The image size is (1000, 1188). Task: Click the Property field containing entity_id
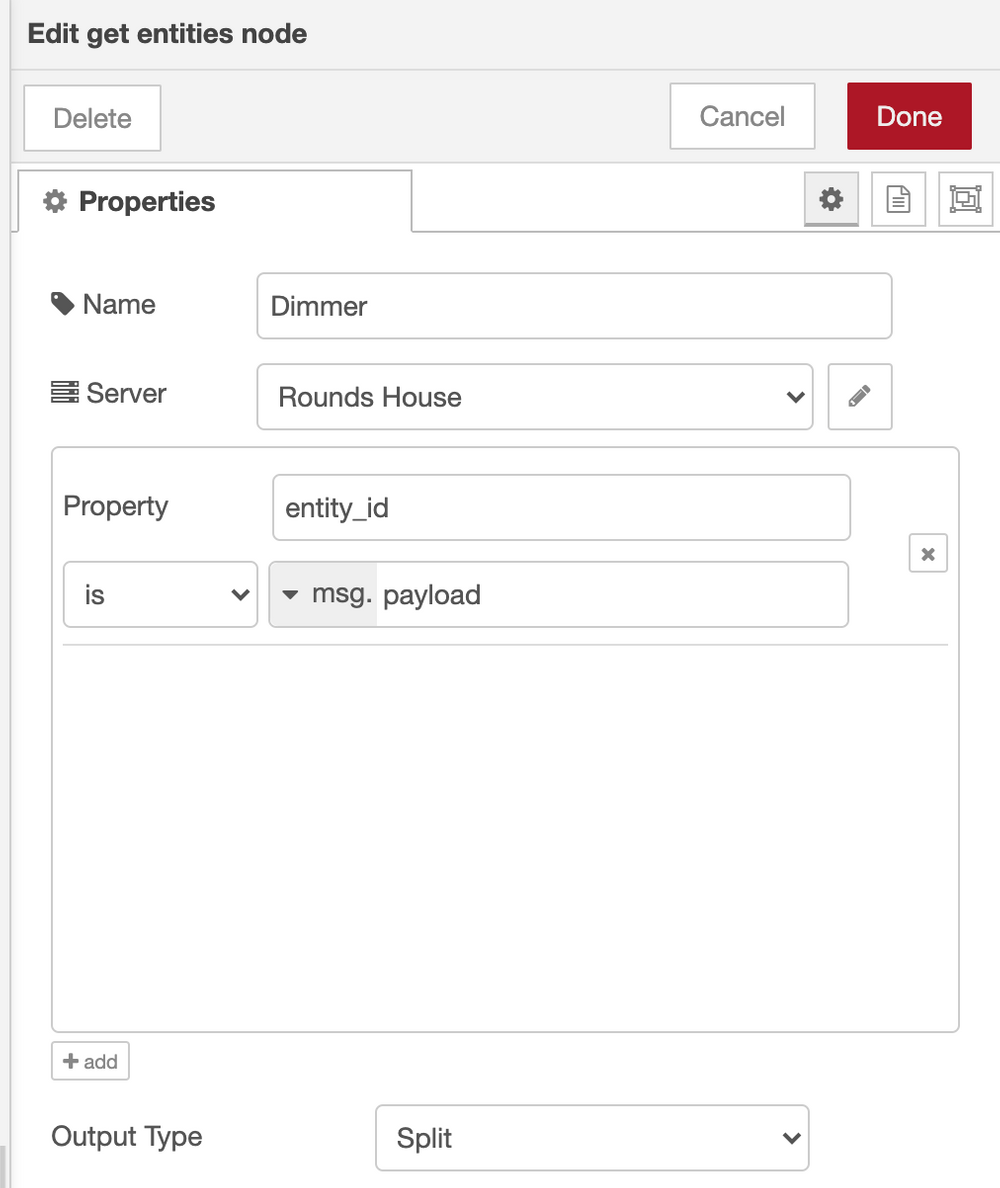[560, 508]
